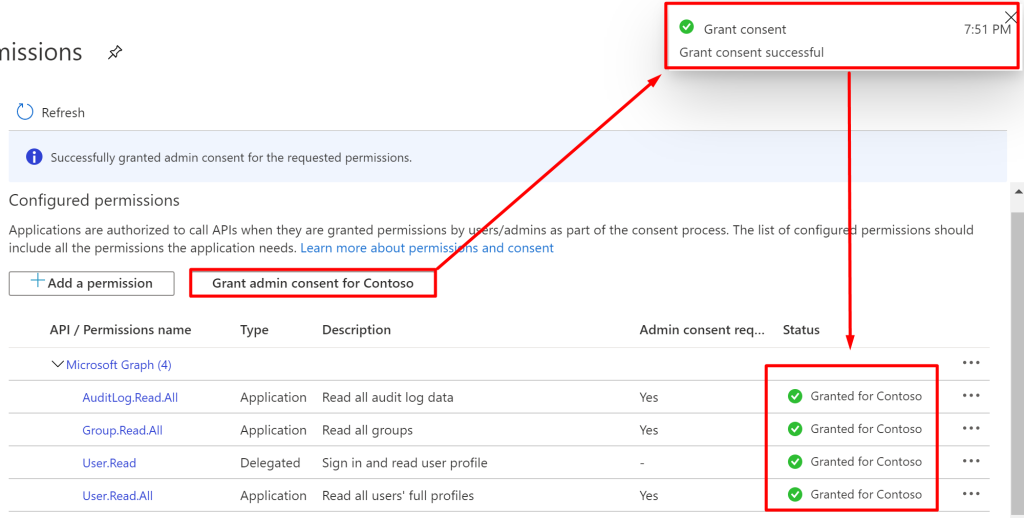Image resolution: width=1024 pixels, height=518 pixels.
Task: Click 'Read all audit log data' description
Action: [387, 397]
